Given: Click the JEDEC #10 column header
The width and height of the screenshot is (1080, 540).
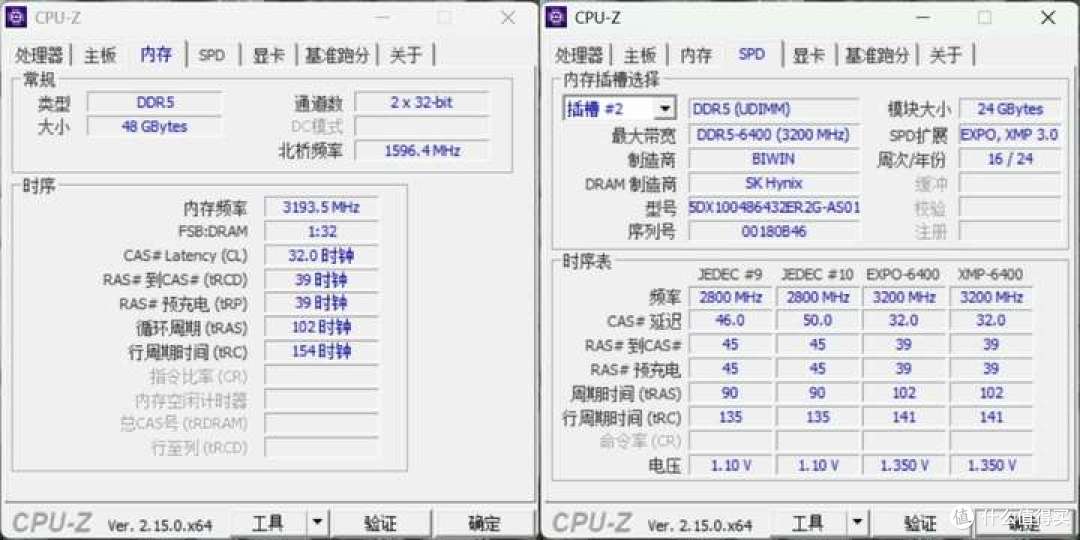Looking at the screenshot, I should 817,274.
